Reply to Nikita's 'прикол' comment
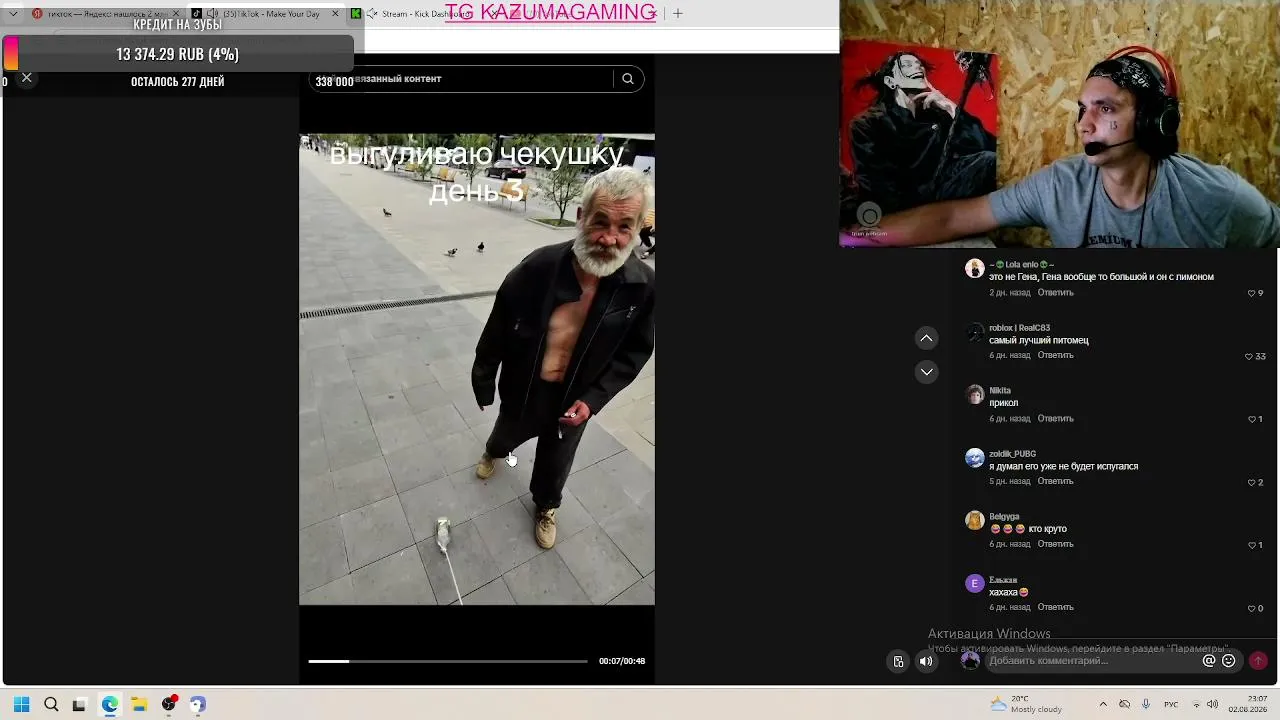The height and width of the screenshot is (720, 1280). (x=1055, y=419)
